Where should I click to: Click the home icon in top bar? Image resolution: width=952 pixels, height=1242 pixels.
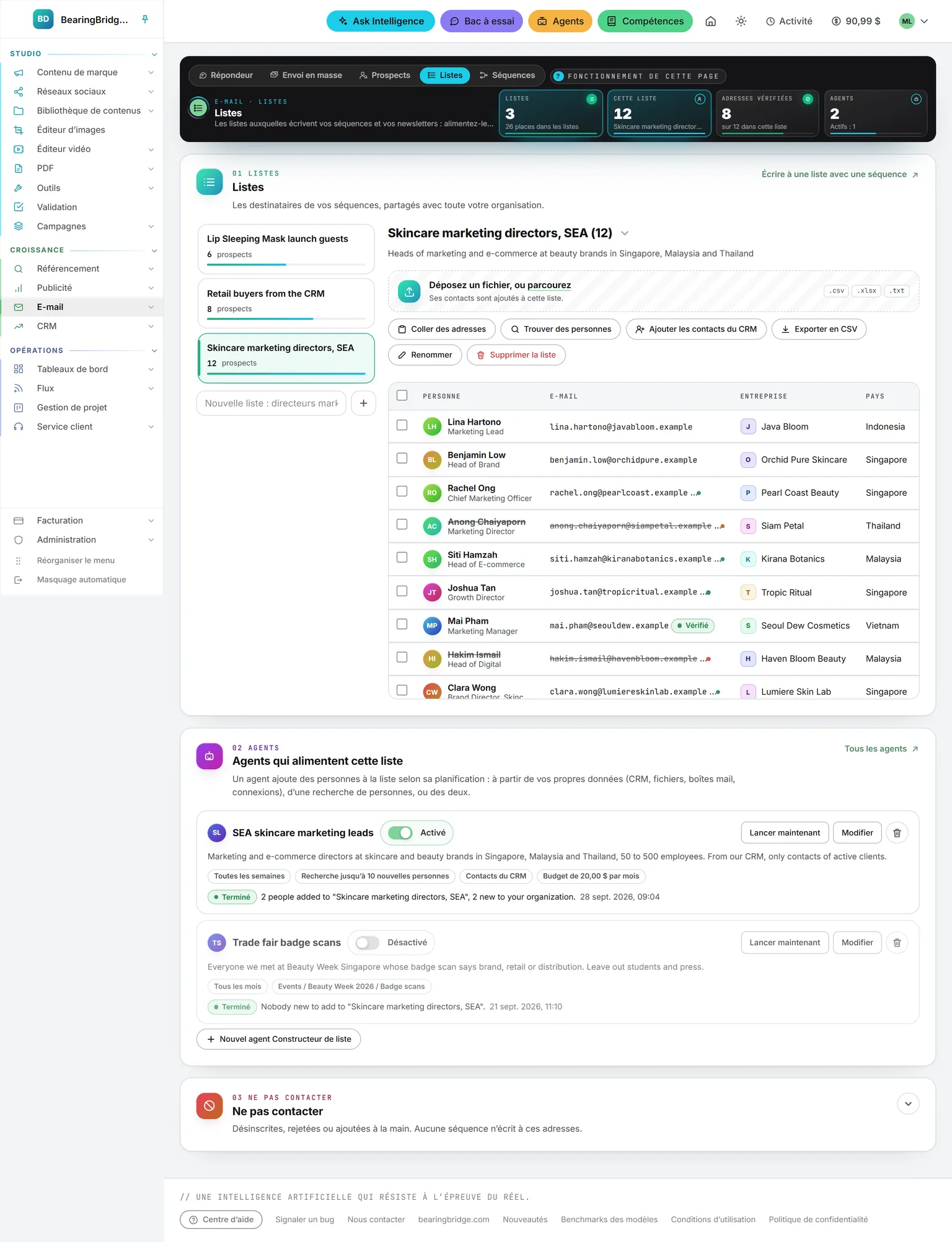tap(711, 21)
